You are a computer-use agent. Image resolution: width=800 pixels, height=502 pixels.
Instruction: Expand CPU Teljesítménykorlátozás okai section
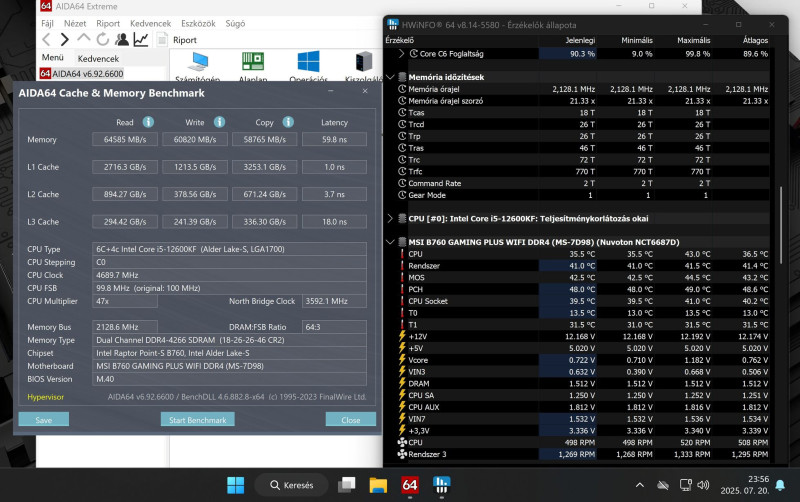click(390, 218)
